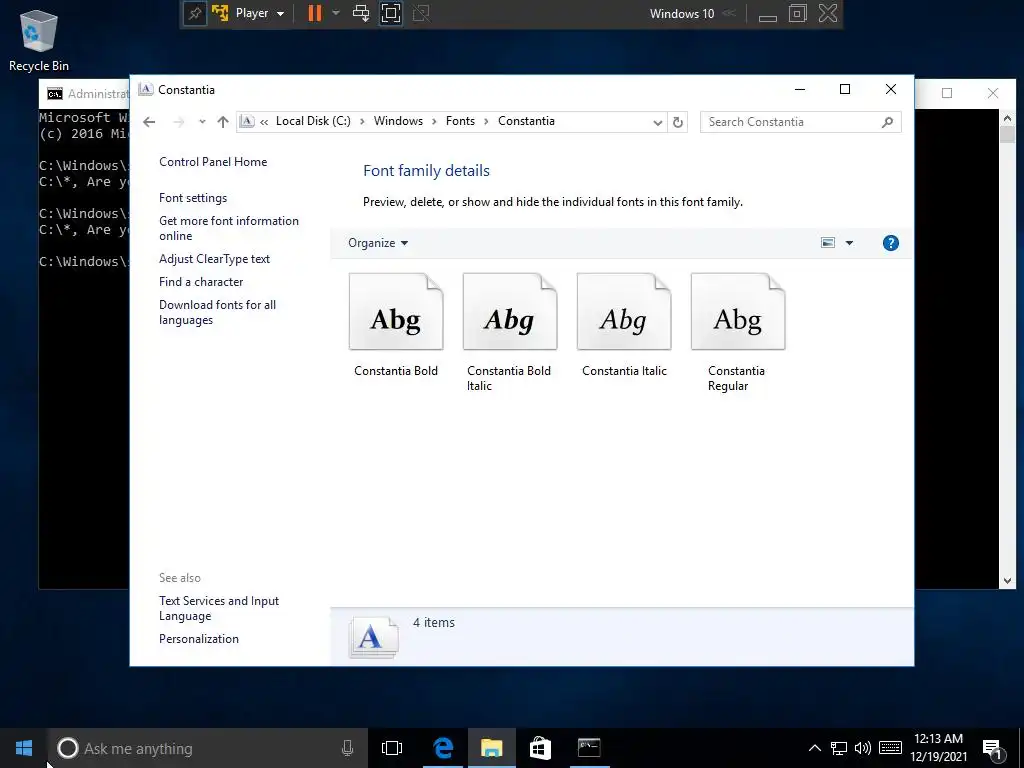The width and height of the screenshot is (1024, 768).
Task: Click the font stack icon in details pane
Action: tap(373, 637)
